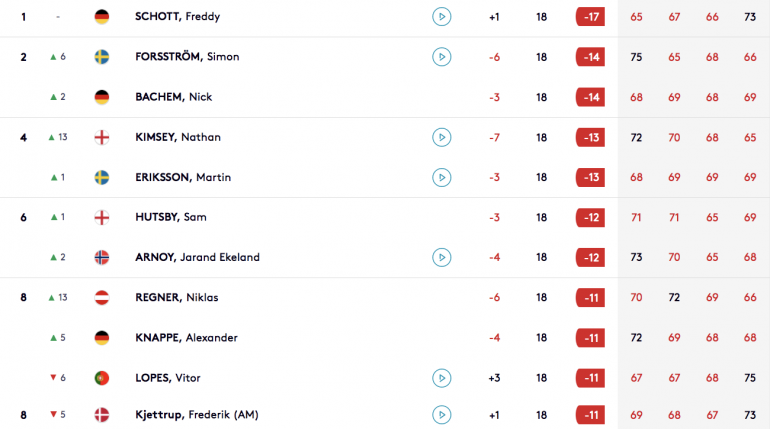Click the Portuguese flag next to Lopes
Screen dimensions: 770x429
[x=102, y=378]
